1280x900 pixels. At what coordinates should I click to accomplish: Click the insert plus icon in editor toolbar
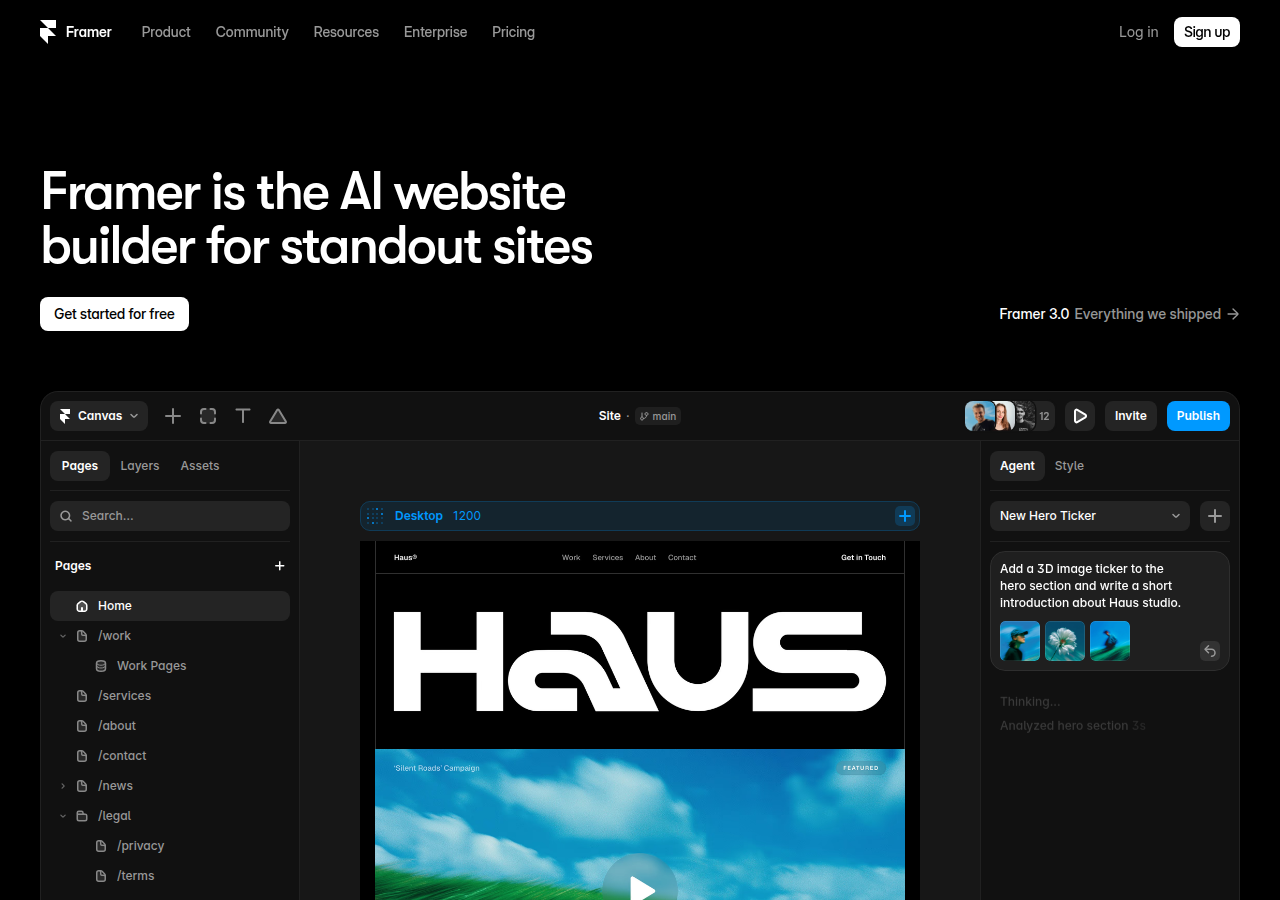tap(173, 416)
